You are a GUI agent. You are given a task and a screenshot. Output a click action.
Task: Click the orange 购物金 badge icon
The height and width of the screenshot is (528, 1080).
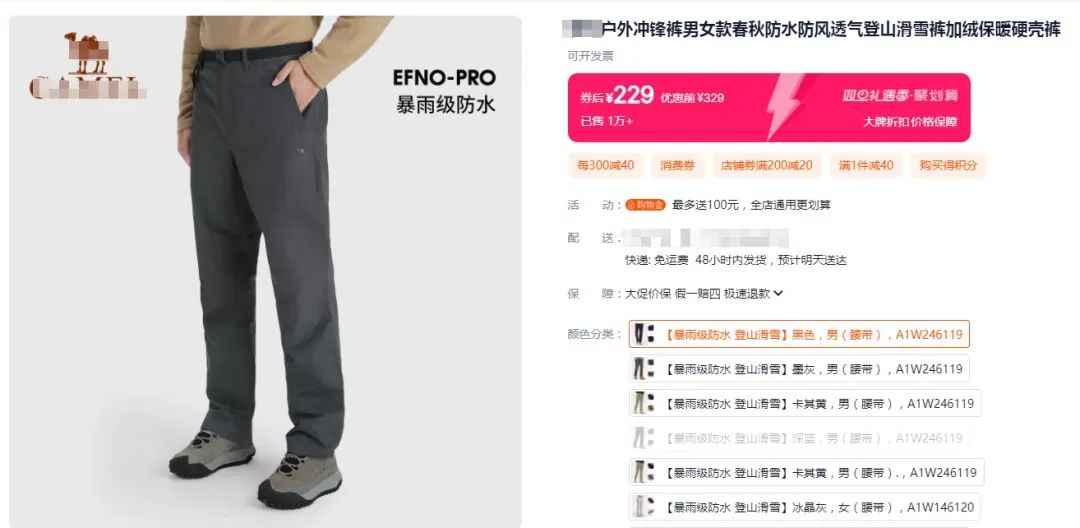coord(646,204)
